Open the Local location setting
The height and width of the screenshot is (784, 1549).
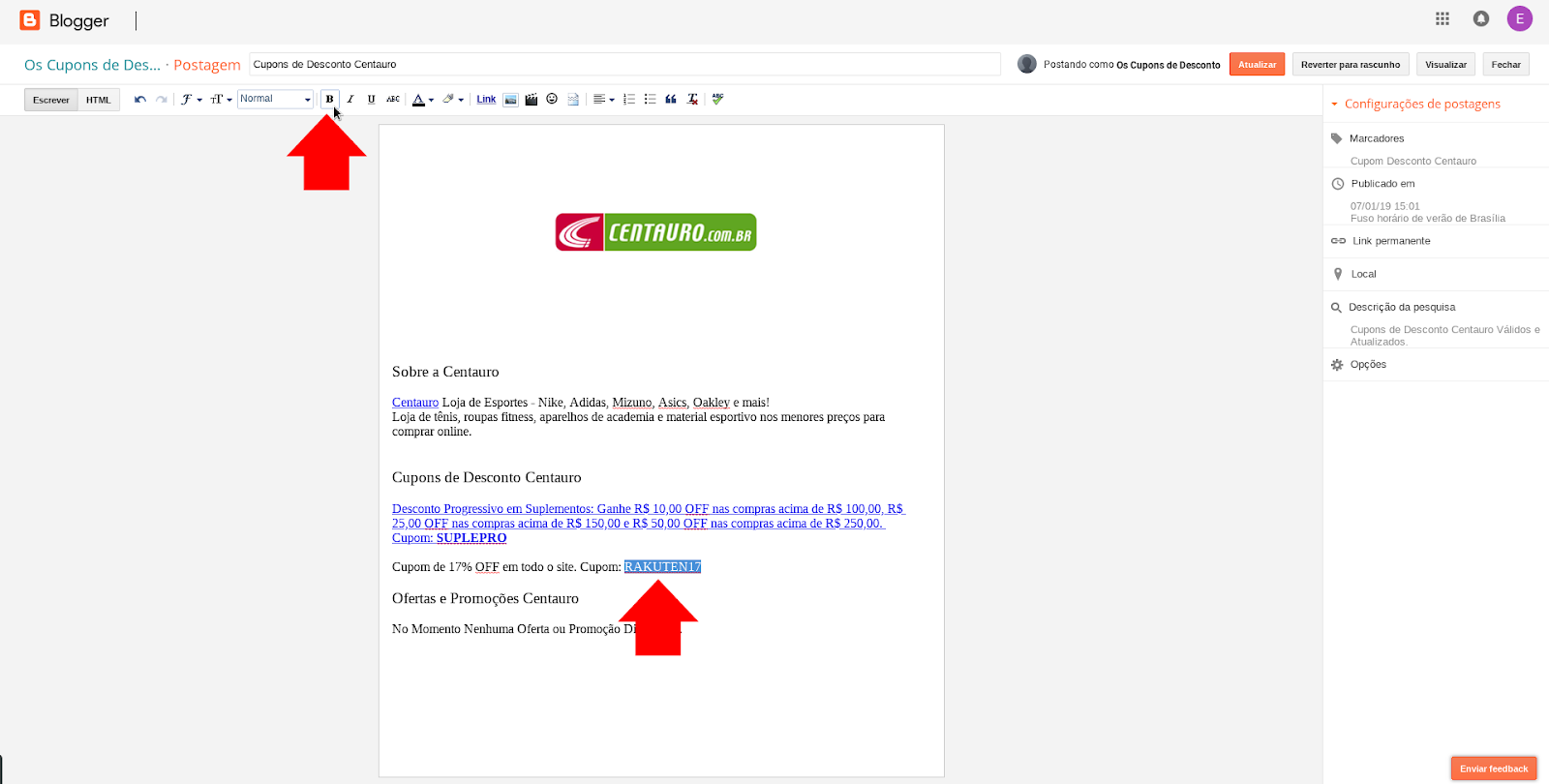click(1363, 274)
